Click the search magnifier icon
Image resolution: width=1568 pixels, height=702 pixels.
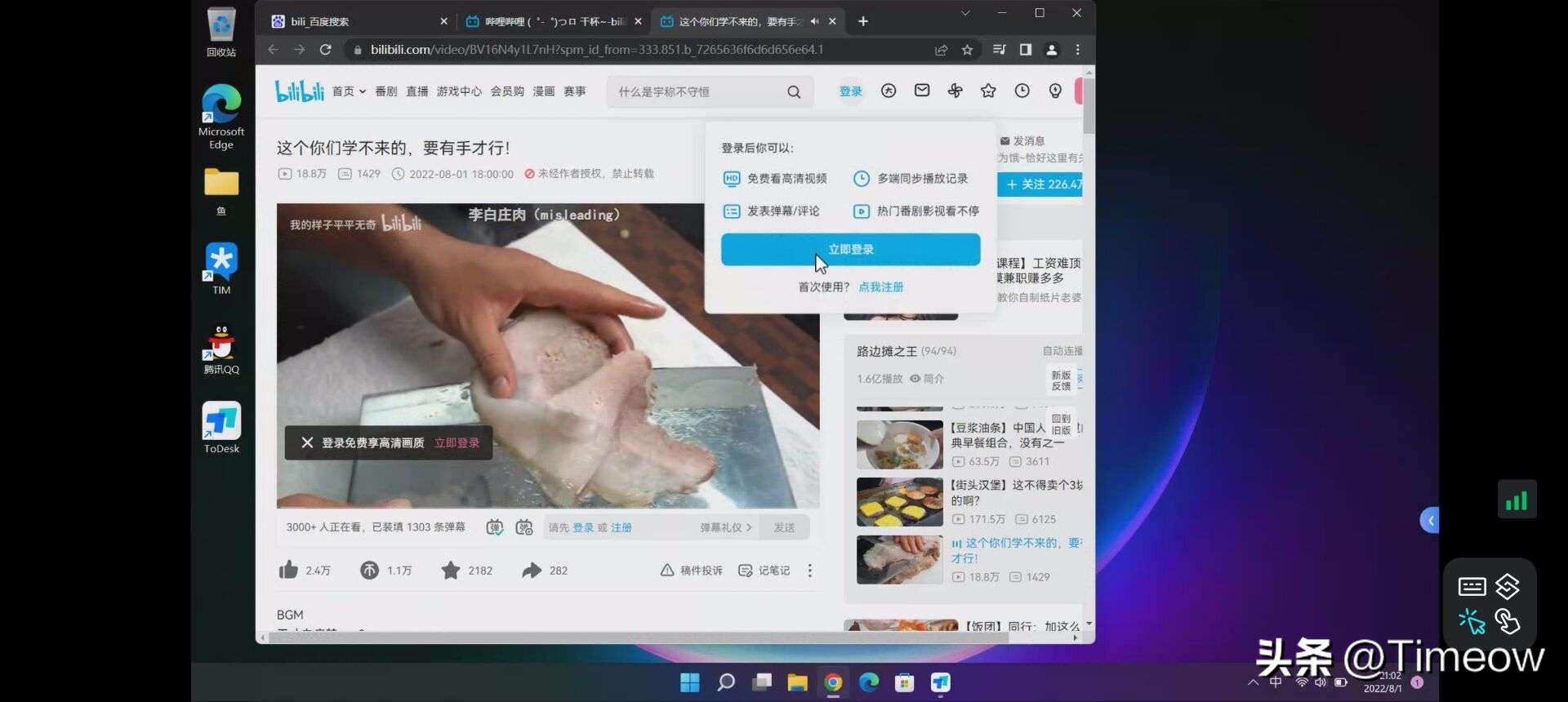click(x=794, y=92)
